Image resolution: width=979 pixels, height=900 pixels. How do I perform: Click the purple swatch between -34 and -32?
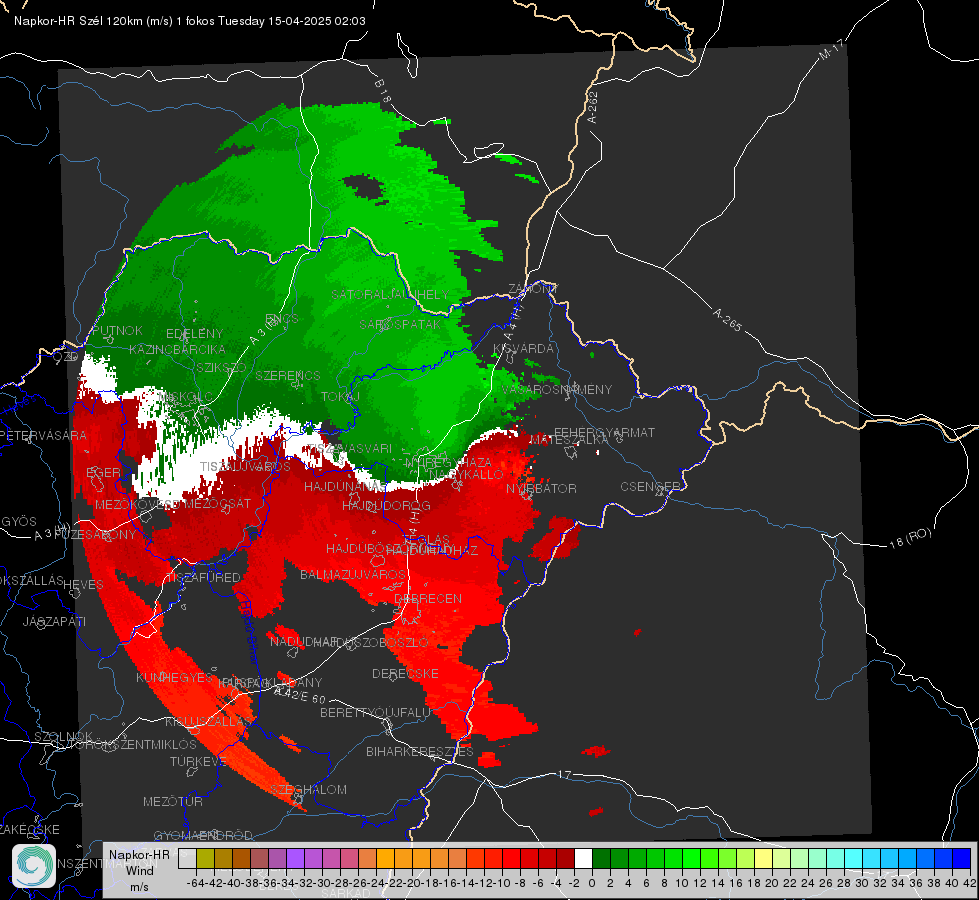coord(295,859)
